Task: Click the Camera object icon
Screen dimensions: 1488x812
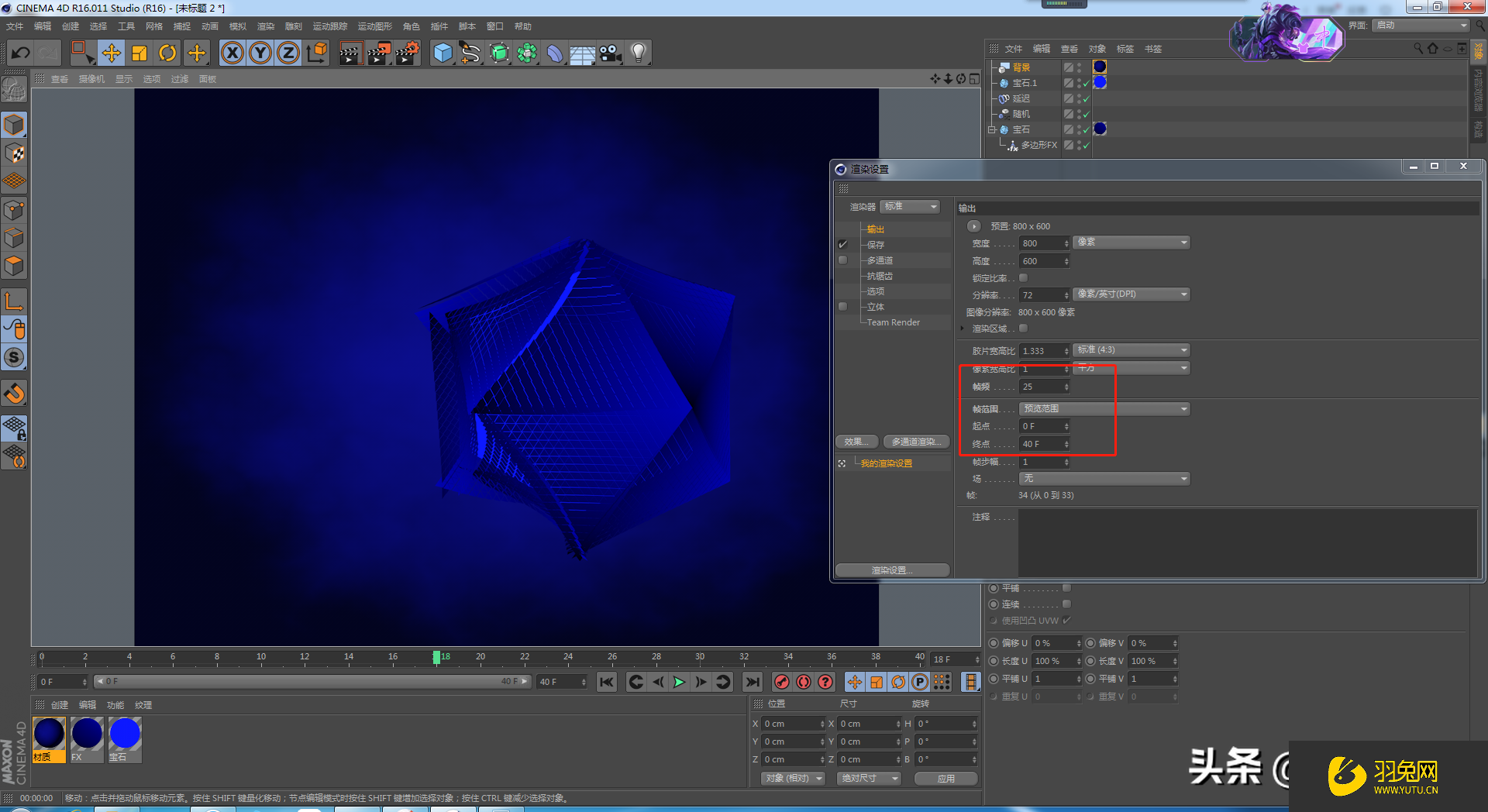Action: (x=611, y=53)
